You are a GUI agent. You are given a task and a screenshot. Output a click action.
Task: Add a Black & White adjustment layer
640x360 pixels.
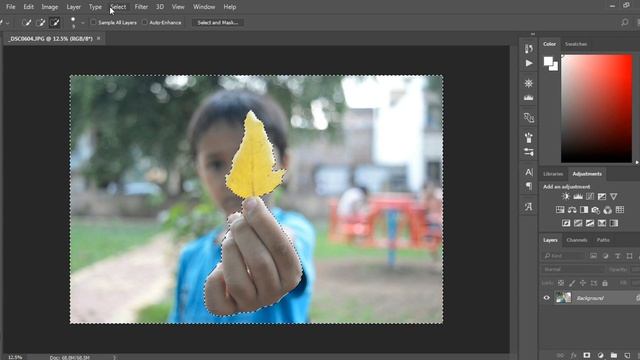(x=584, y=210)
